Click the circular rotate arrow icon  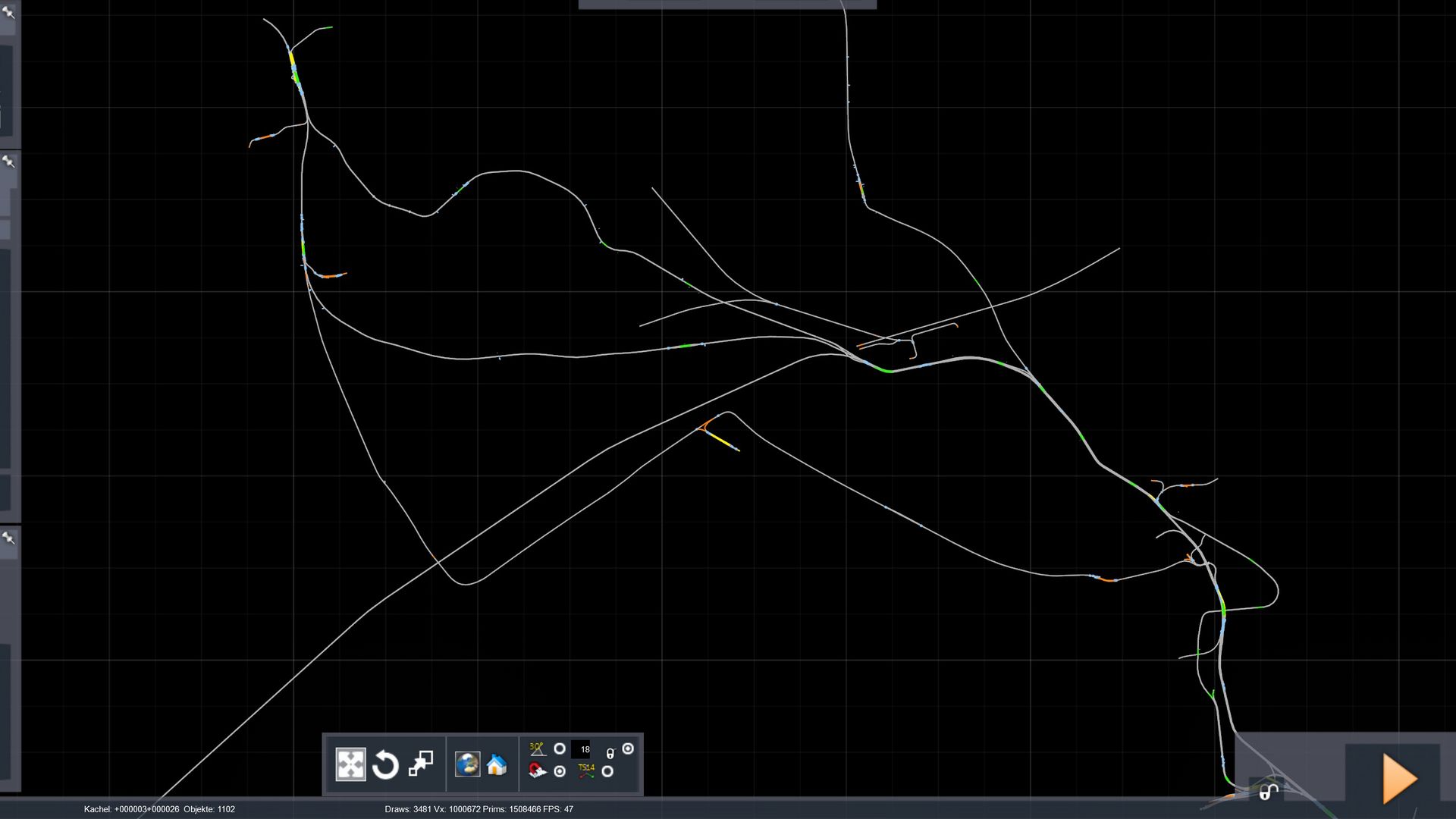coord(385,764)
